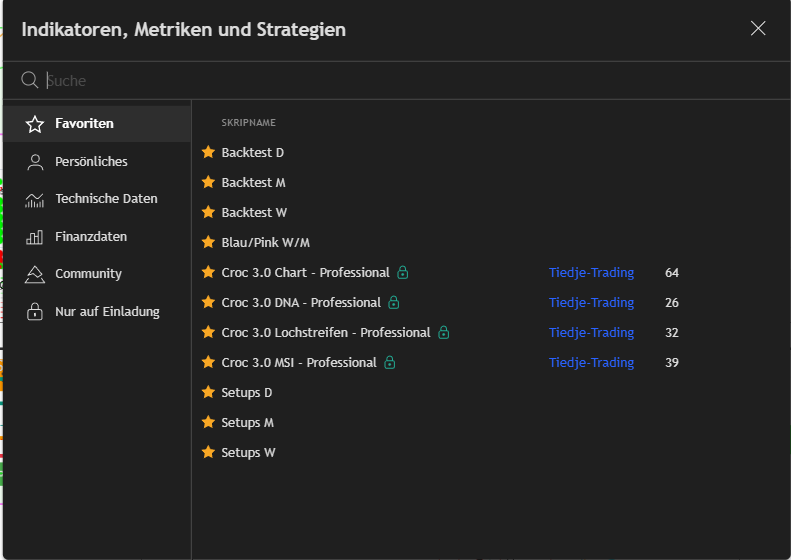The image size is (791, 560).
Task: Click the Community icon in sidebar
Action: [35, 274]
